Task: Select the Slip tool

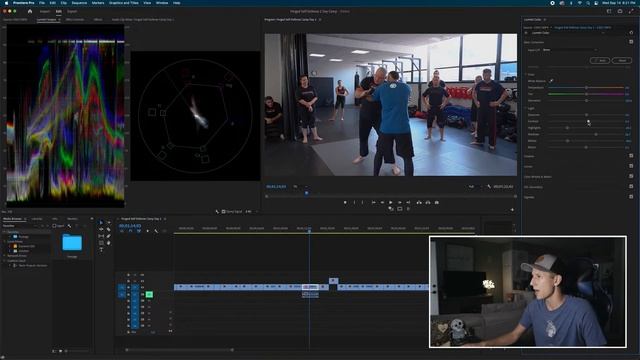Action: [101, 236]
